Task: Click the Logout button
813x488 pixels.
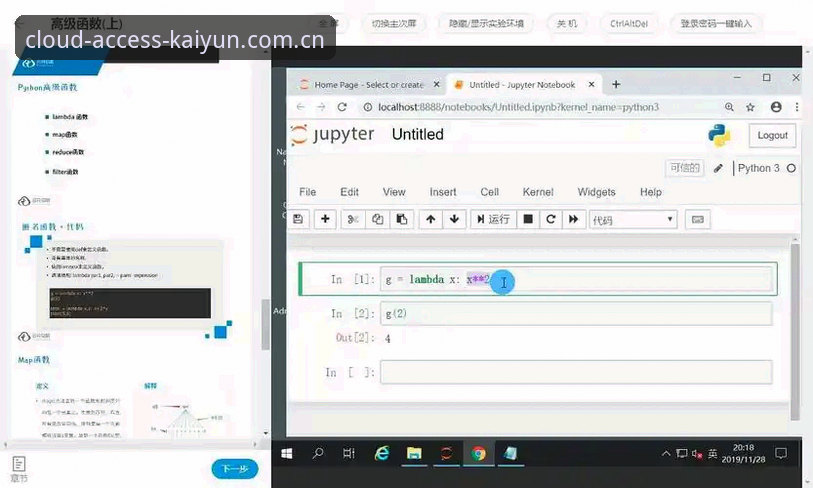Action: pyautogui.click(x=772, y=135)
